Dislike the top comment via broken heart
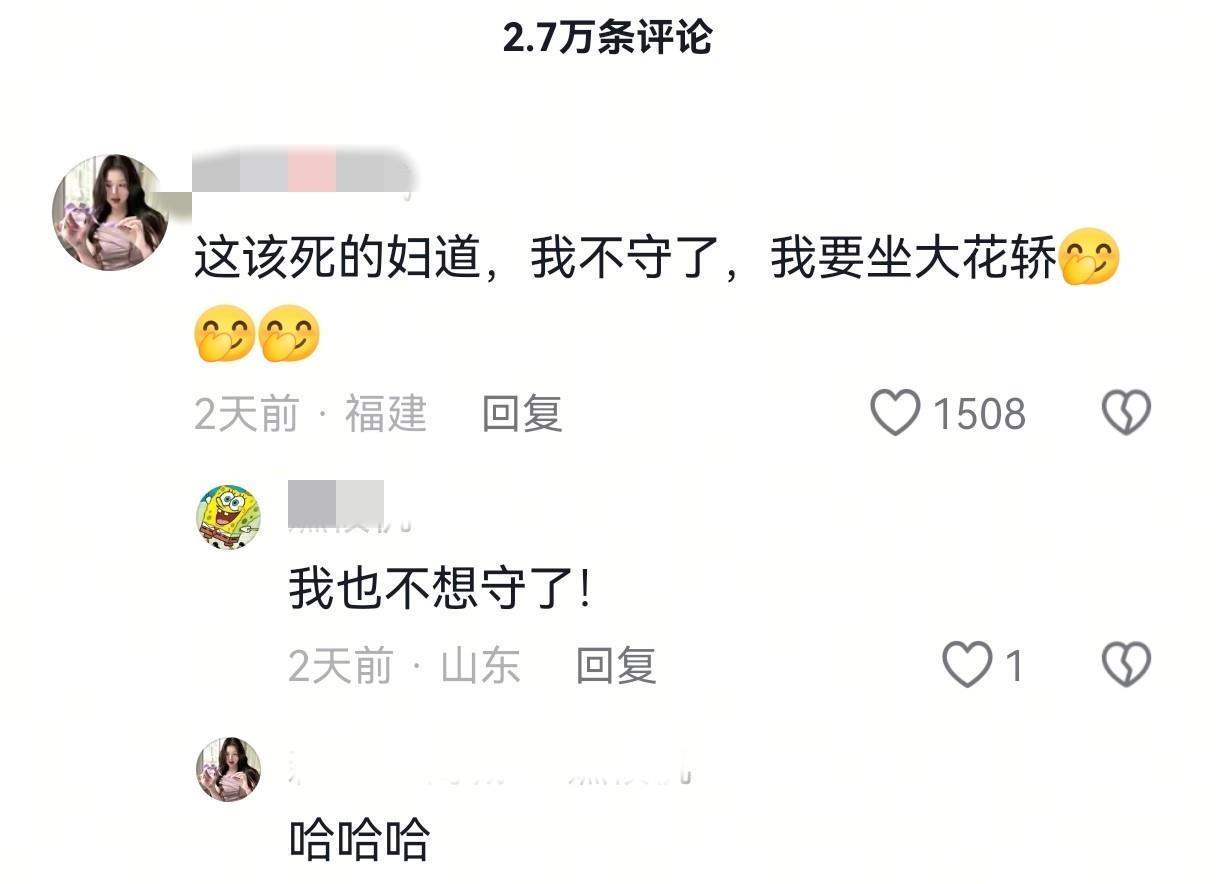Viewport: 1216px width, 884px height. [1126, 413]
